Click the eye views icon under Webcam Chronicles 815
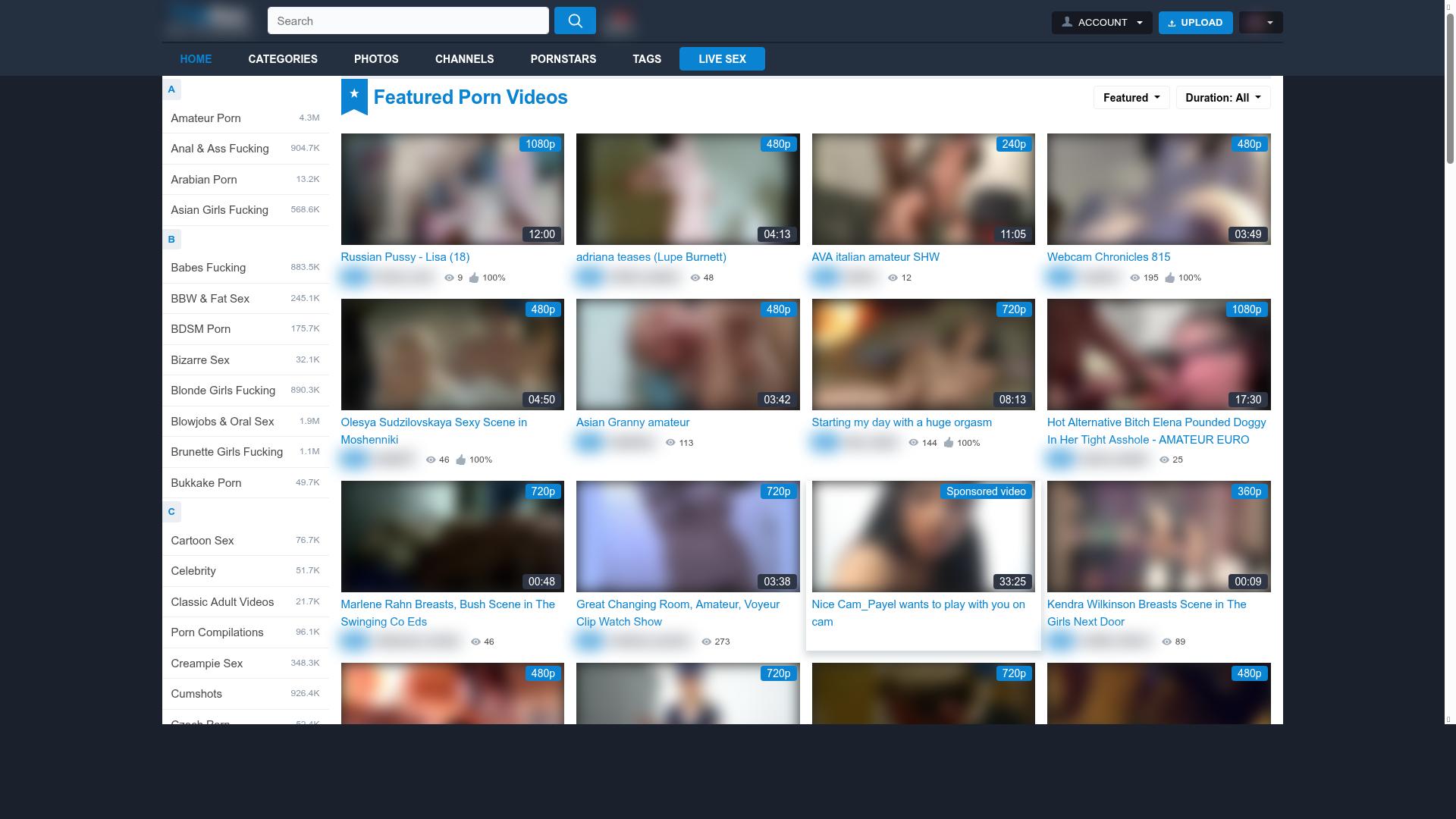The height and width of the screenshot is (819, 1456). [1135, 278]
